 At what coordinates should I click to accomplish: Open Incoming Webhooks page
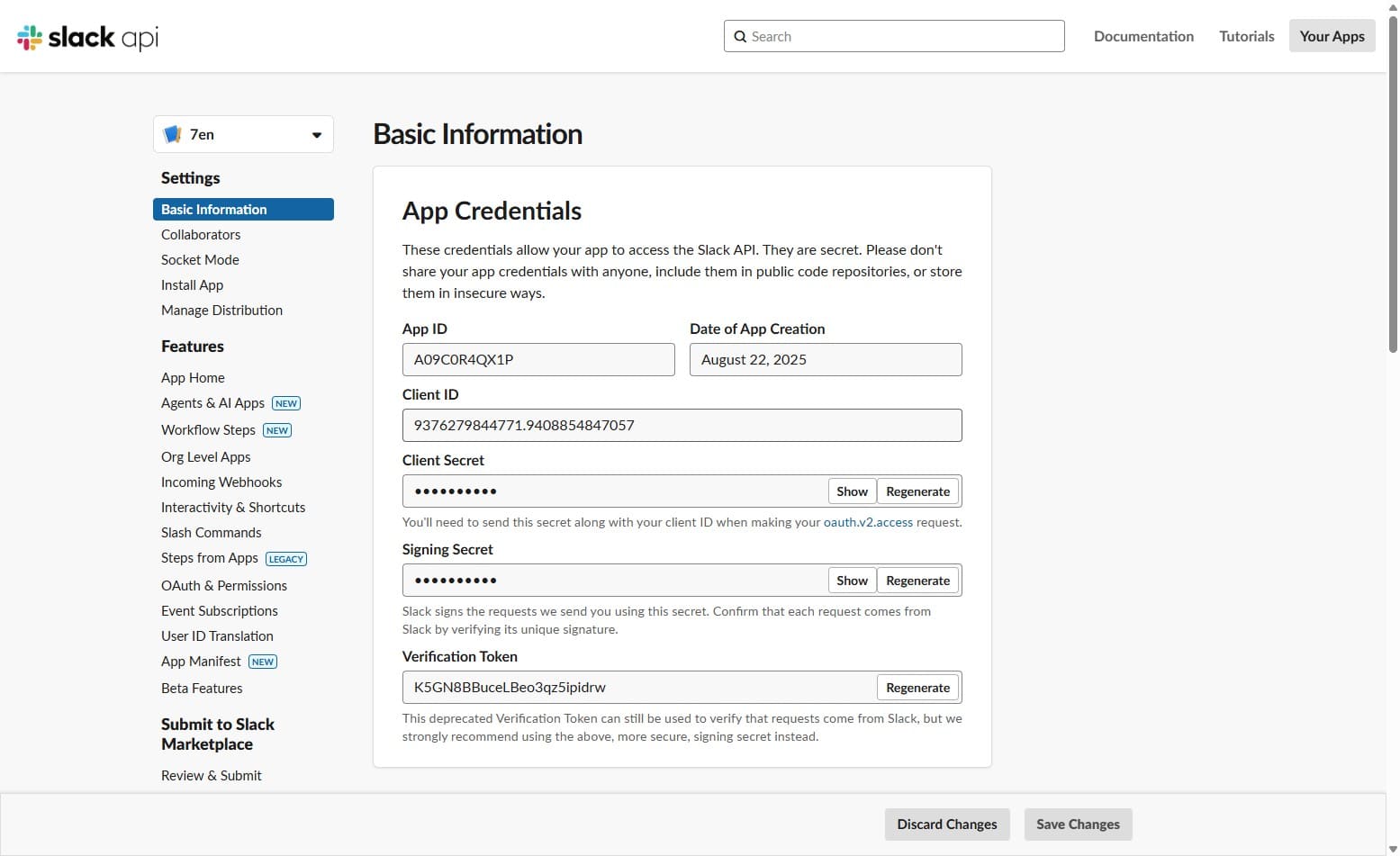tap(221, 482)
